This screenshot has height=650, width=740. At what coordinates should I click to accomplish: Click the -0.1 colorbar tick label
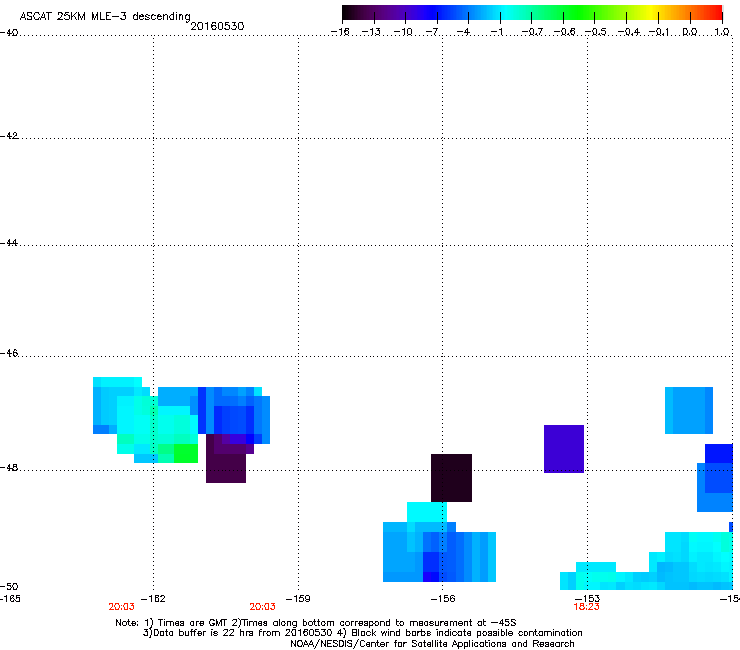[x=659, y=32]
